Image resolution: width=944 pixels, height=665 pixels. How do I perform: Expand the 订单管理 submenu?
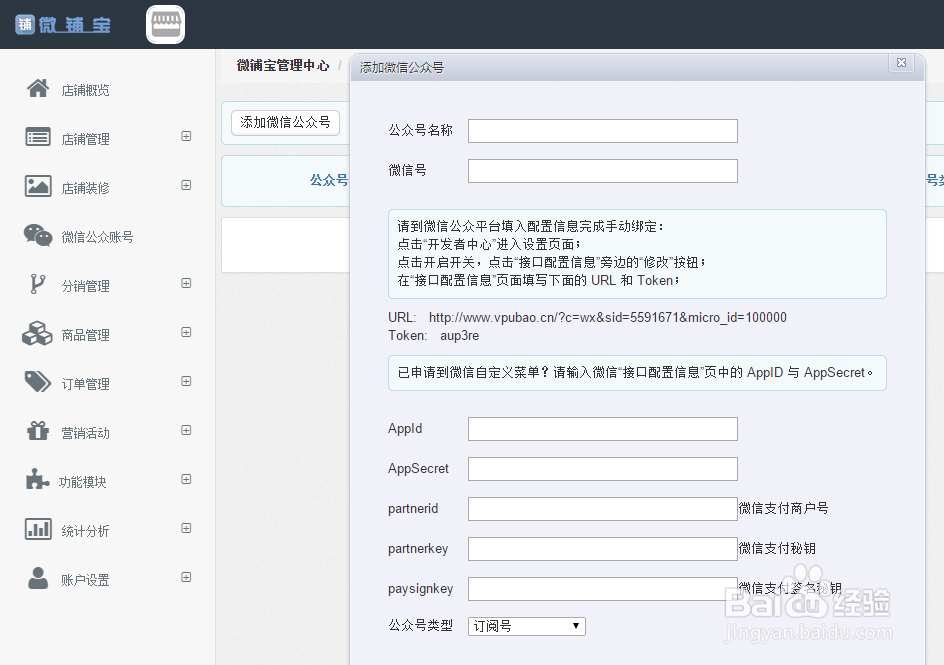click(x=187, y=382)
